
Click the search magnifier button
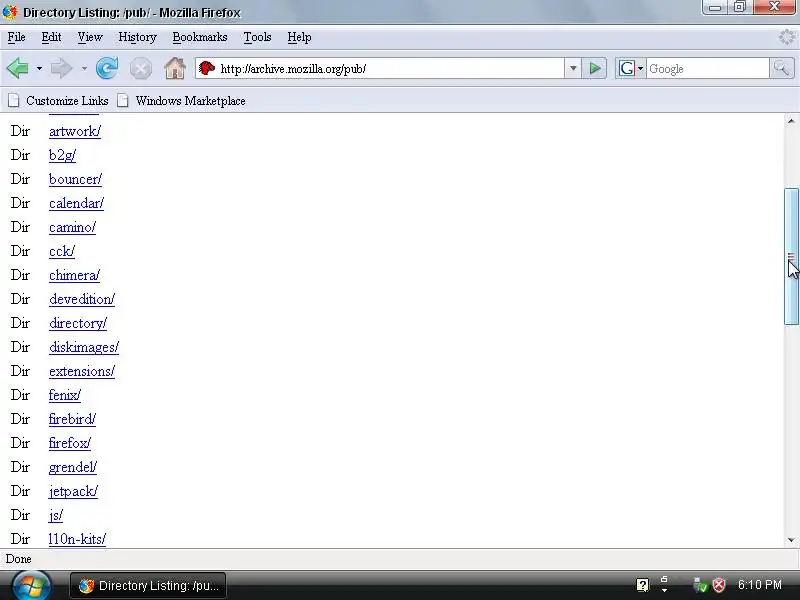(782, 68)
